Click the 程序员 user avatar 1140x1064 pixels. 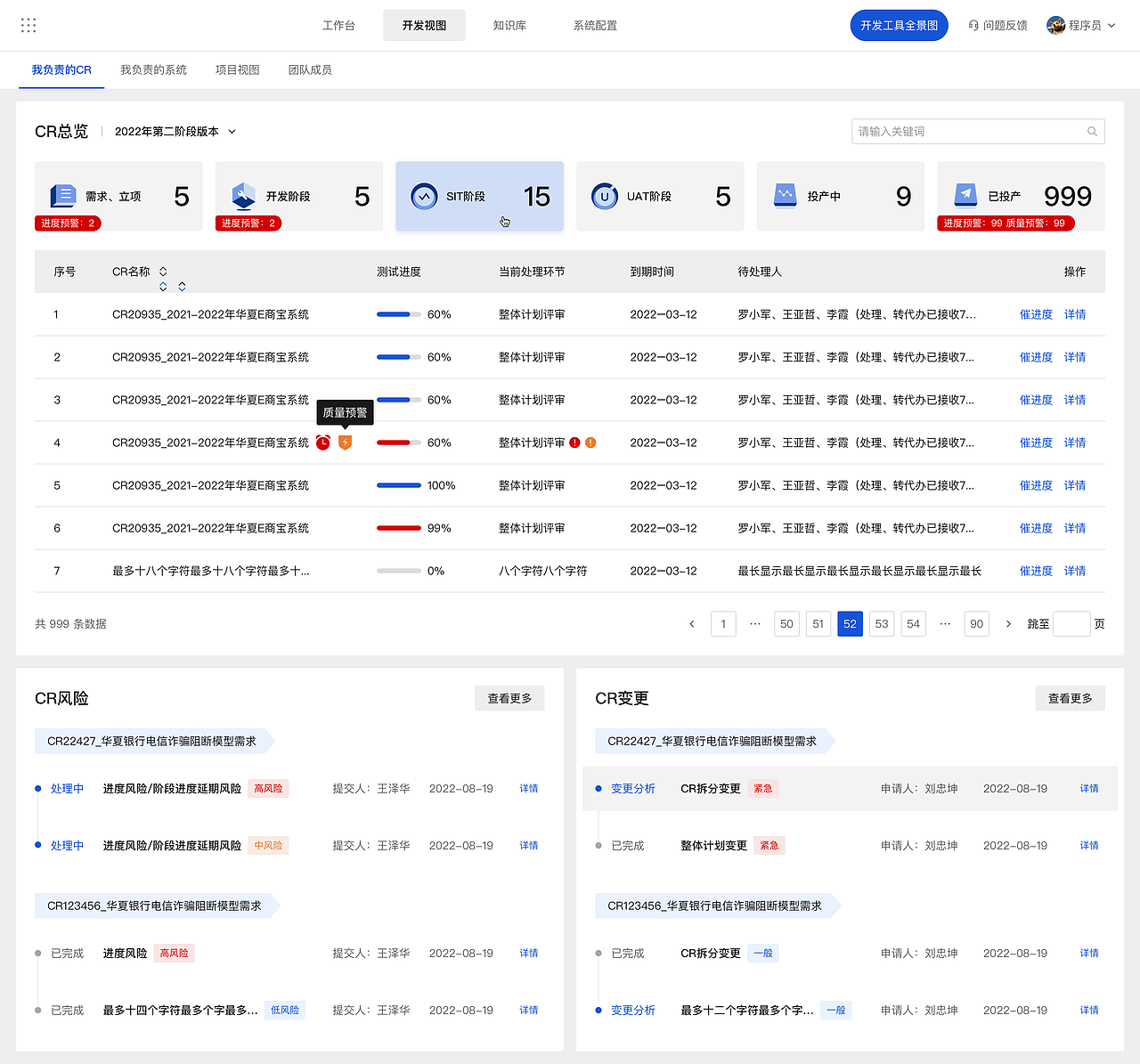[x=1056, y=25]
